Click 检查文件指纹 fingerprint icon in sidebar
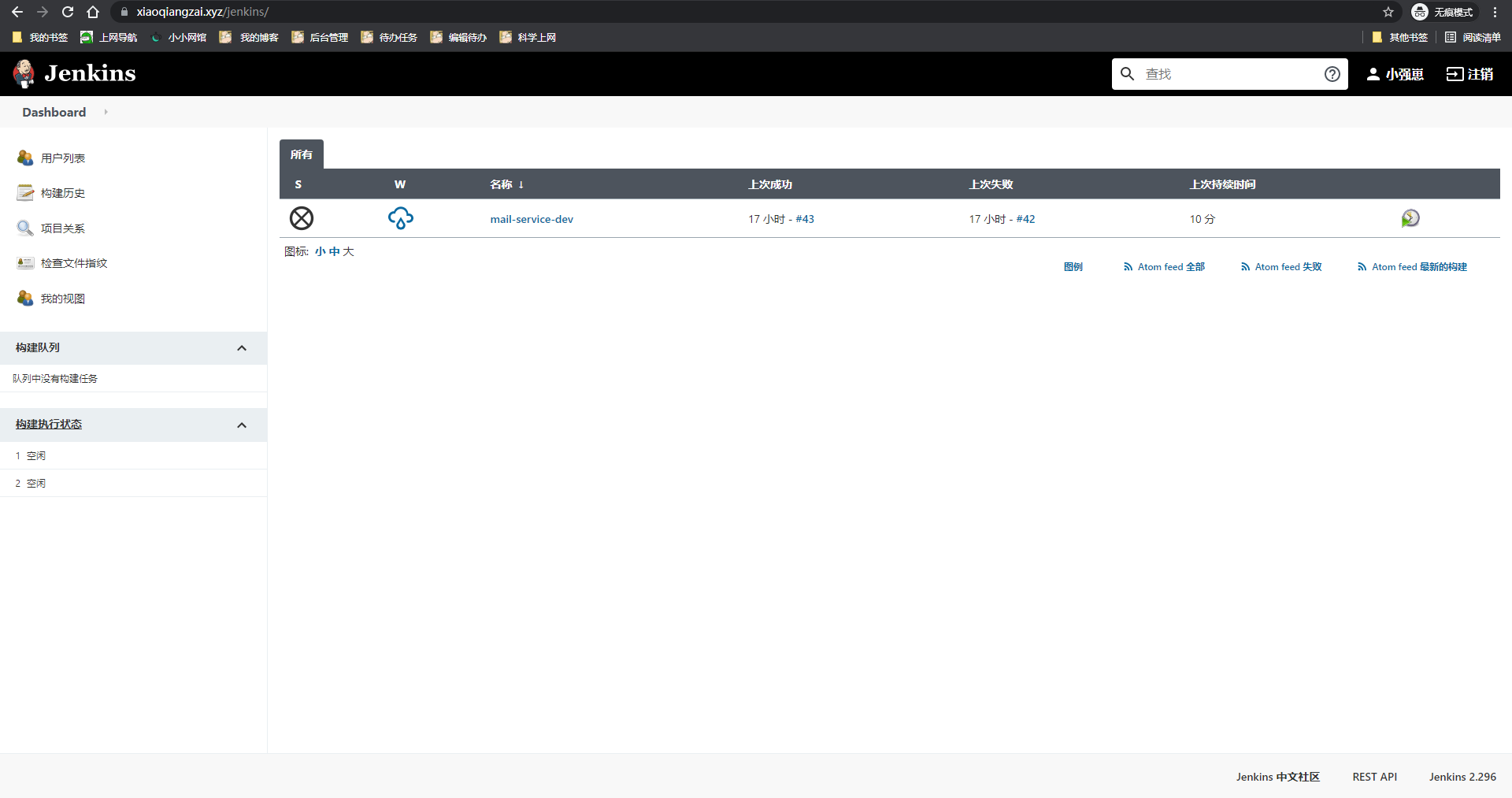 click(25, 263)
